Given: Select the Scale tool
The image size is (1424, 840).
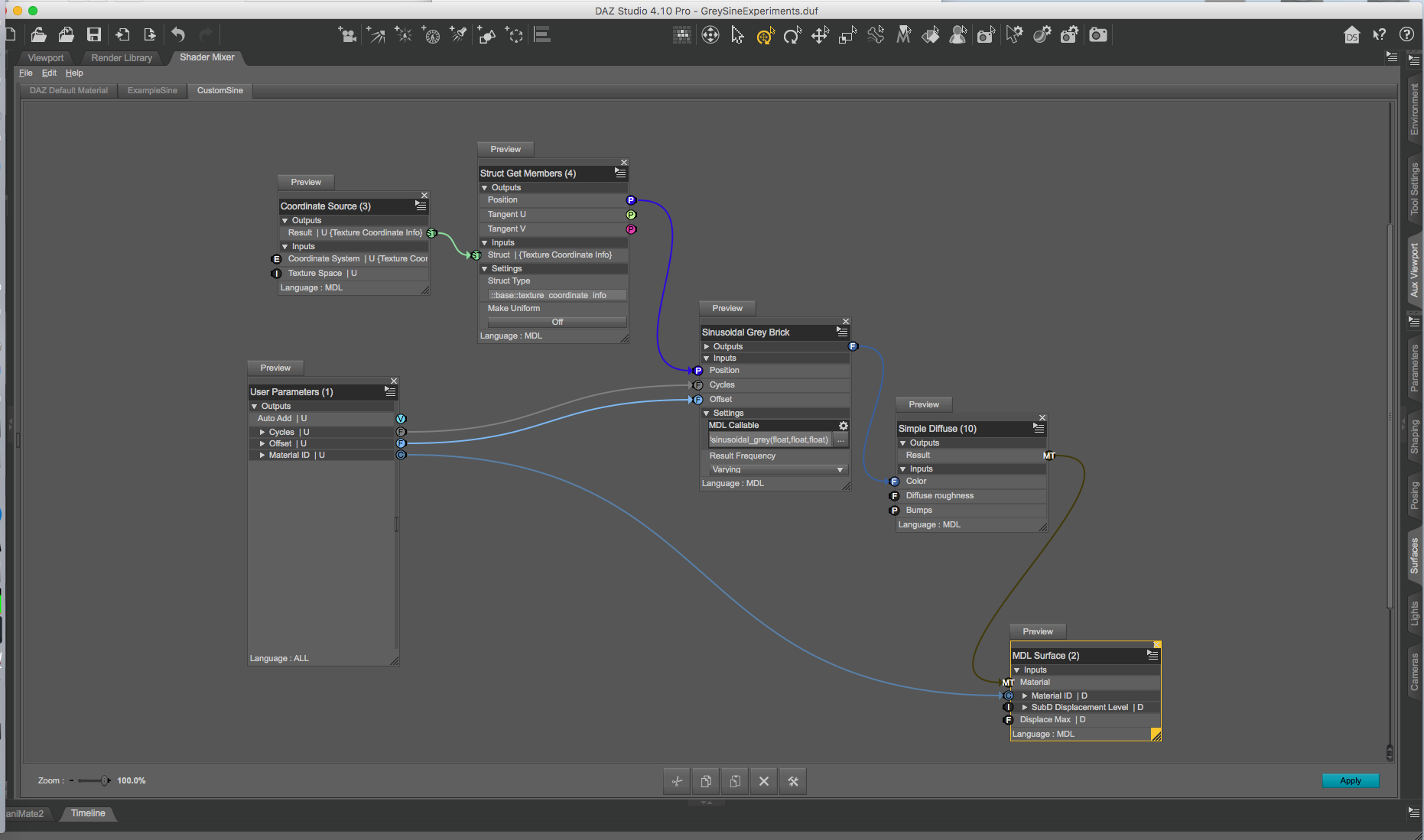Looking at the screenshot, I should coord(847,34).
